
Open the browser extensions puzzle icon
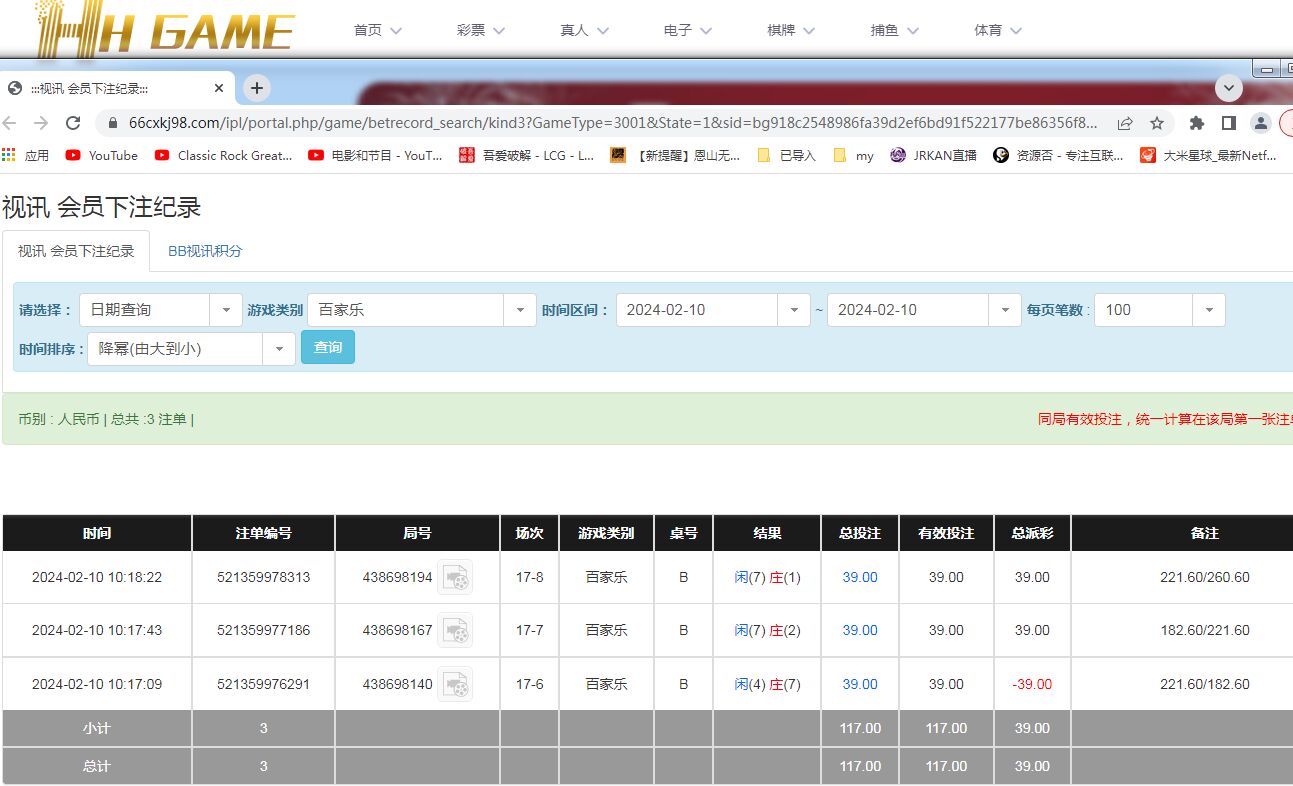(x=1196, y=123)
